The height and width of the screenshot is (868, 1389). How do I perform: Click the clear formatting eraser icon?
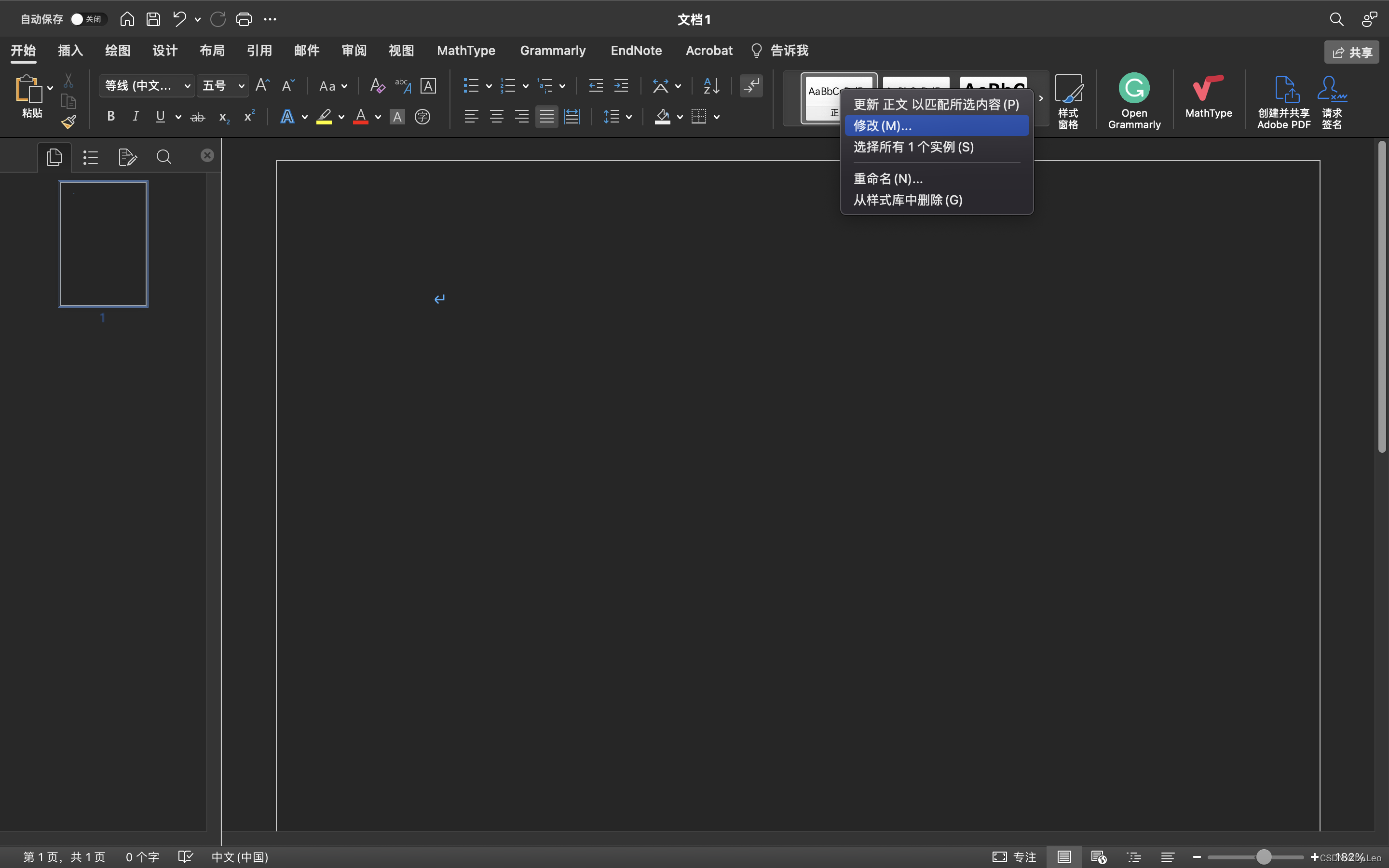(377, 86)
